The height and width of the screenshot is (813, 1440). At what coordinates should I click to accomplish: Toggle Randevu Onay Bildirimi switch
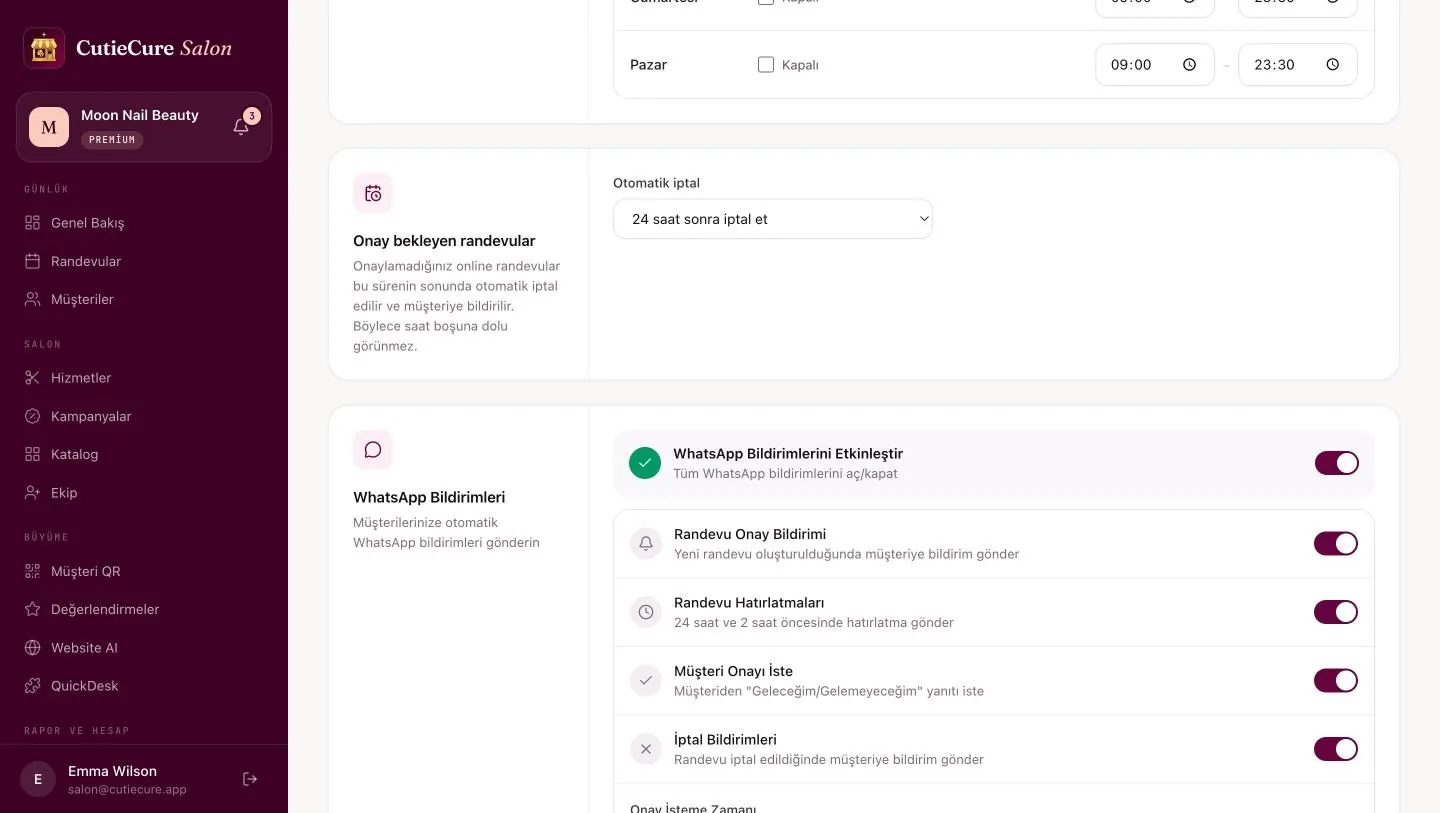pyautogui.click(x=1336, y=543)
